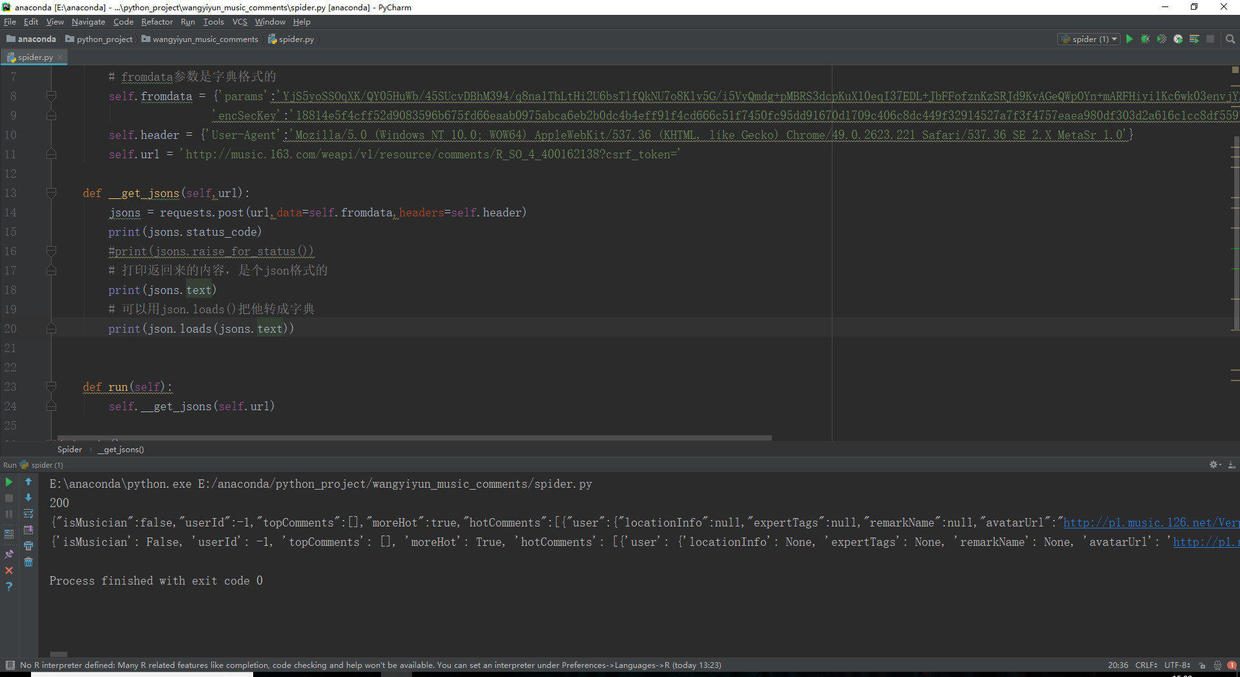Select the spider.py editor tab
The height and width of the screenshot is (677, 1240).
[x=35, y=57]
